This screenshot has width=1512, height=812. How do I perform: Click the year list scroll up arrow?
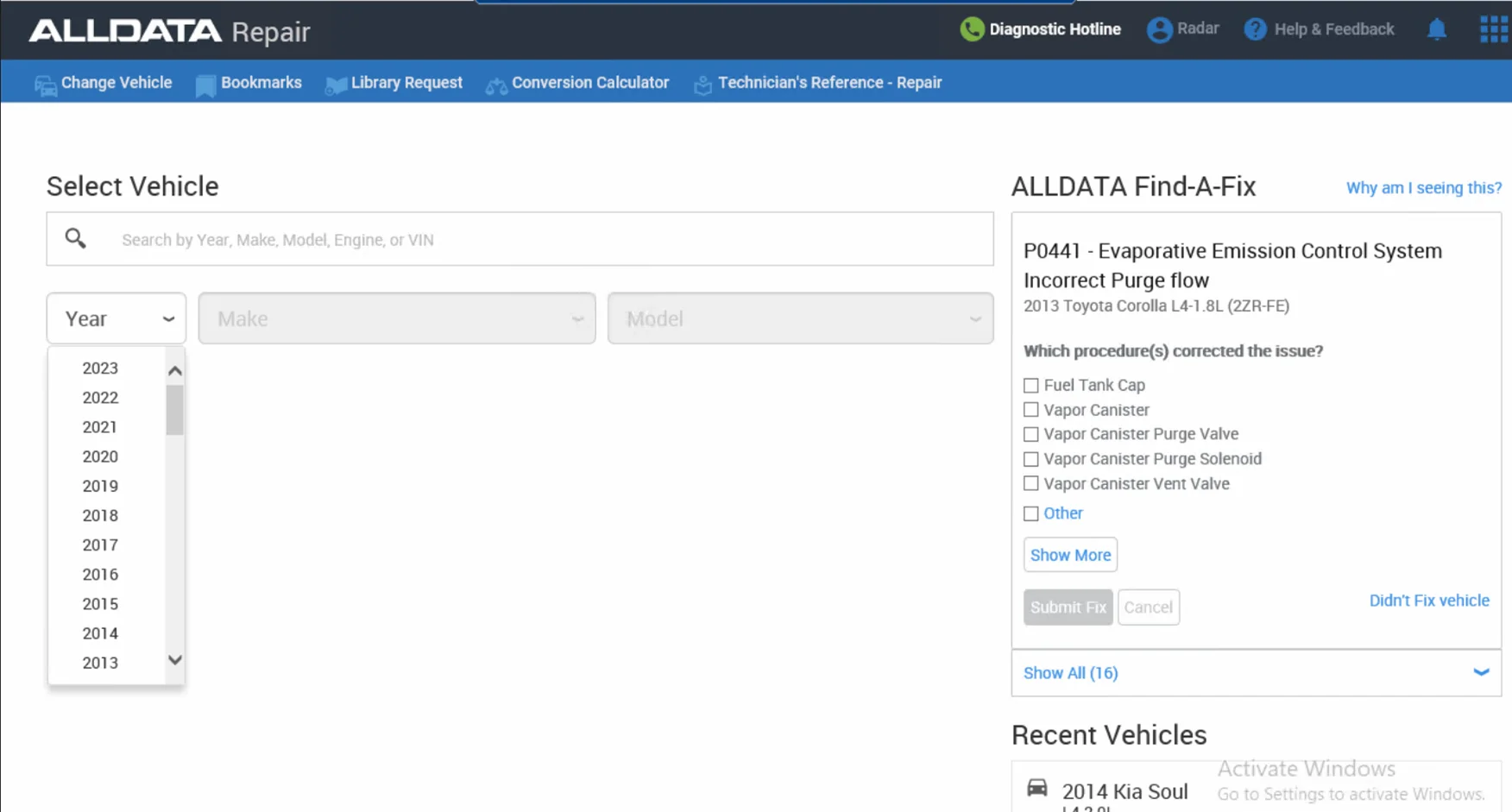point(175,371)
